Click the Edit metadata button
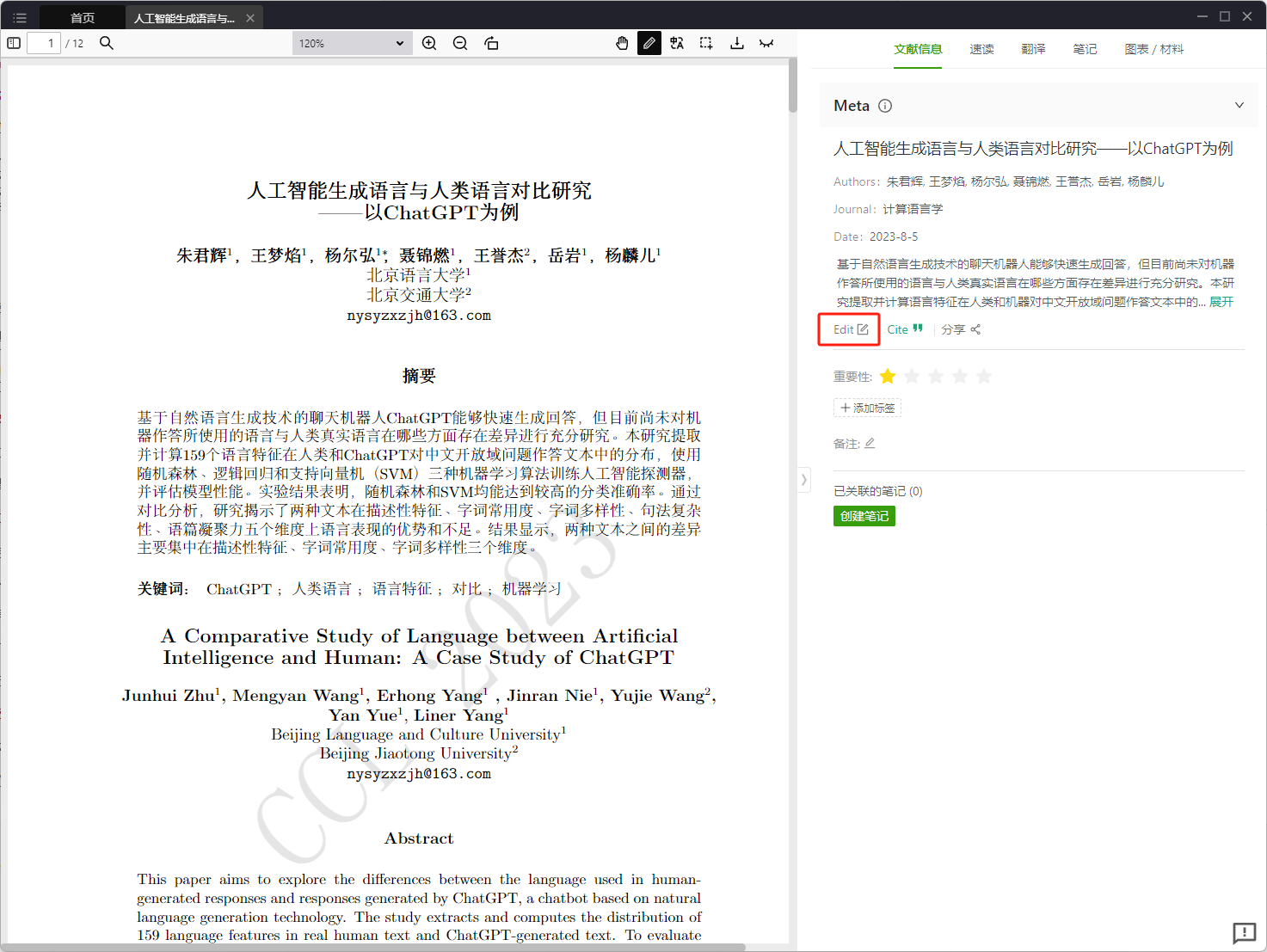Image resolution: width=1267 pixels, height=952 pixels. [x=851, y=329]
